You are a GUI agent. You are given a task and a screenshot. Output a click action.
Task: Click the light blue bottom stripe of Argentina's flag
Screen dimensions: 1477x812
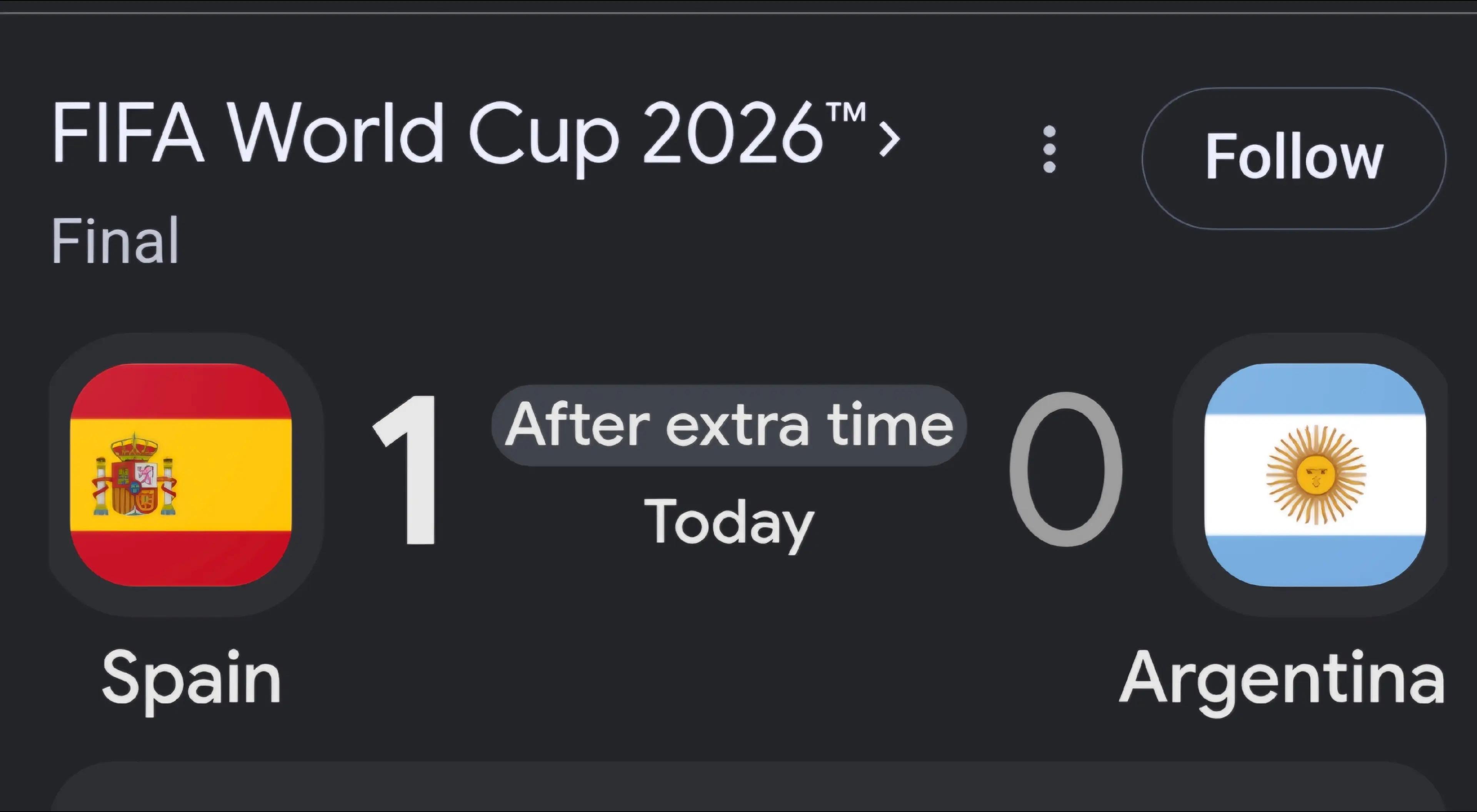1315,561
